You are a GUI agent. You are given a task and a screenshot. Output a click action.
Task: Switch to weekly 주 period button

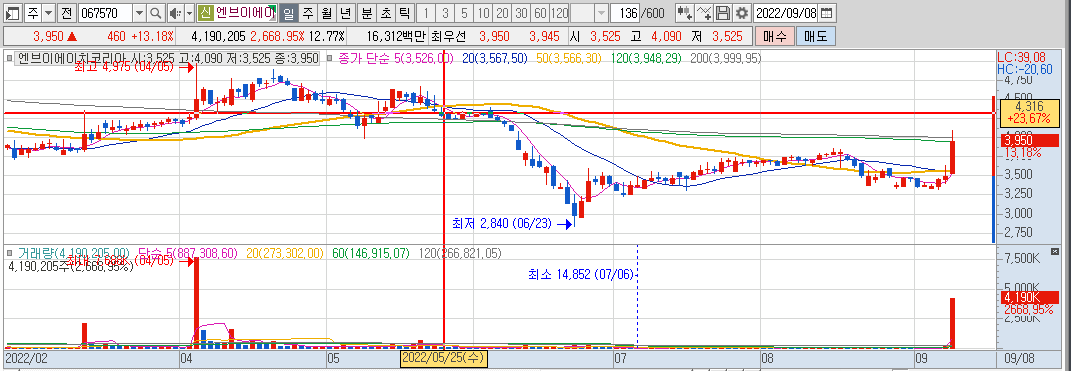click(x=308, y=12)
